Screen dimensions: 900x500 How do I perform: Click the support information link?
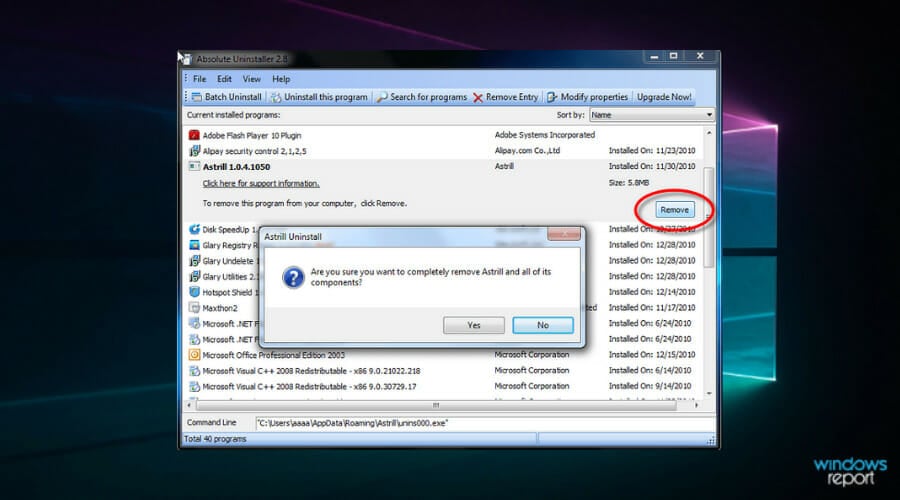click(x=261, y=184)
